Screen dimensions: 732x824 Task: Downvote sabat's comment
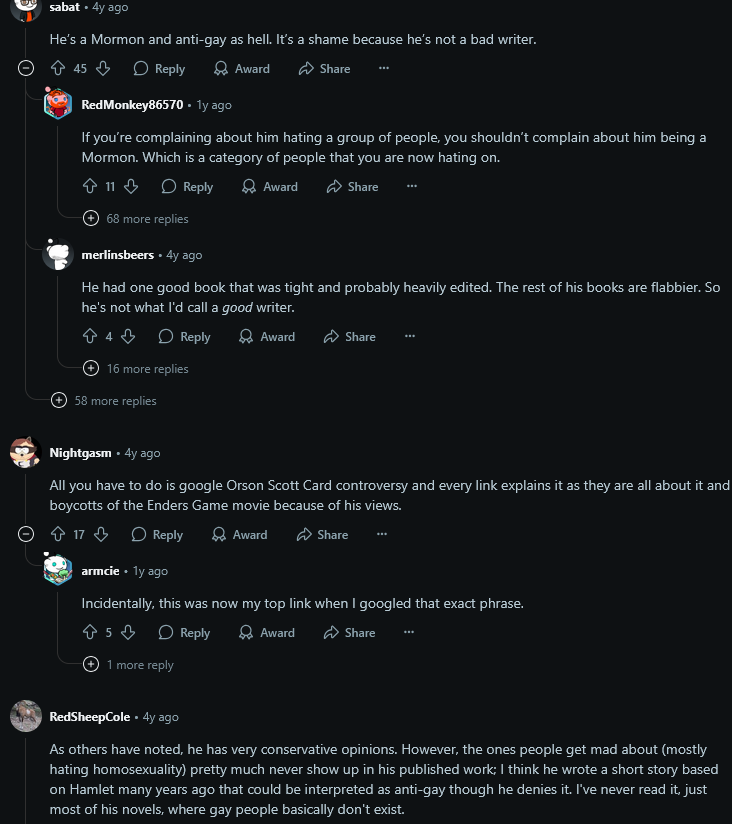[103, 69]
